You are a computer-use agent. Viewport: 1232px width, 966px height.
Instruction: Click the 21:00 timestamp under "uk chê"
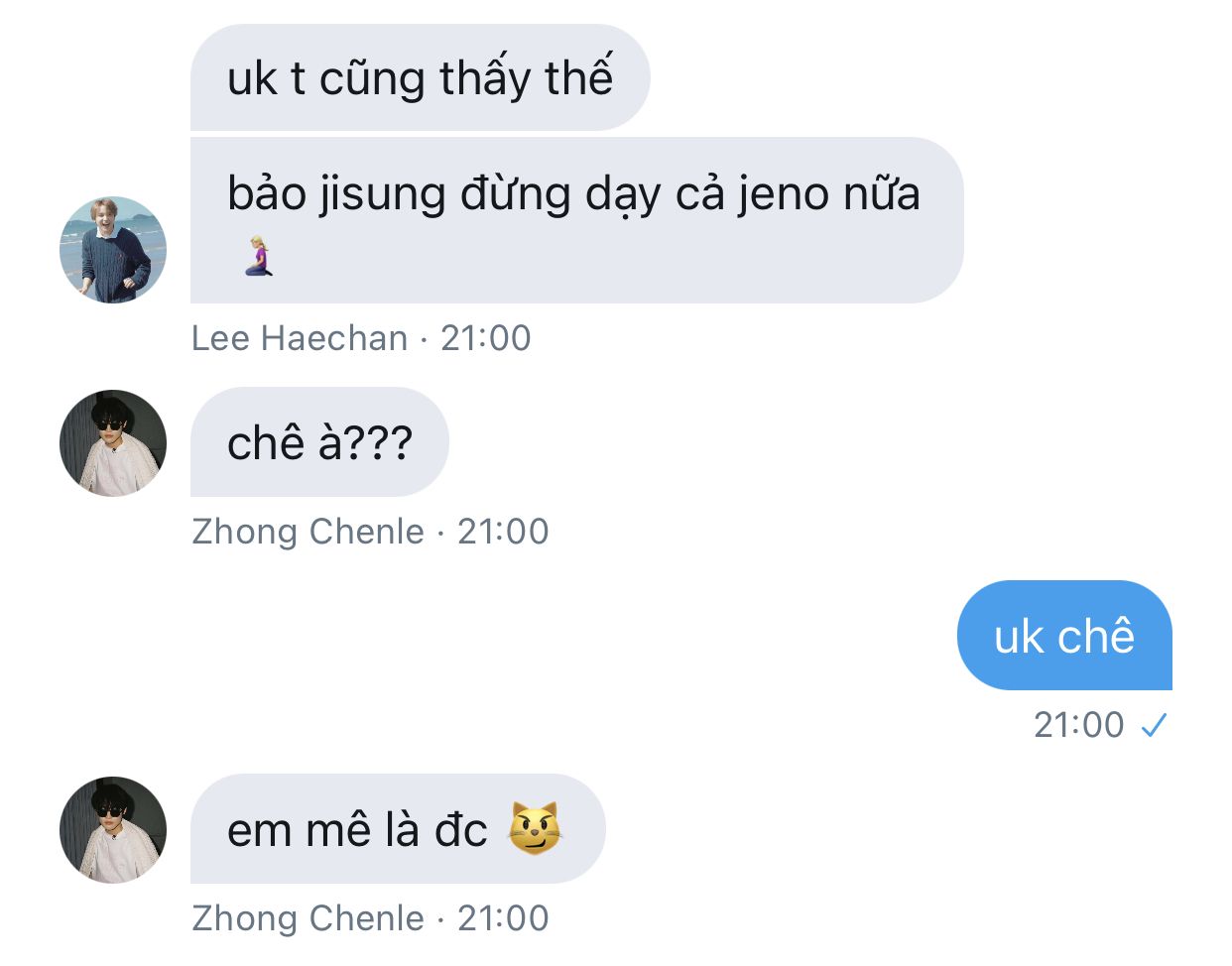[x=1079, y=725]
